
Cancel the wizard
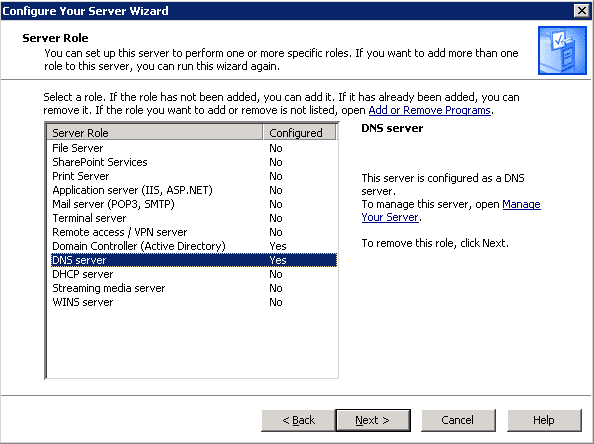pyautogui.click(x=458, y=420)
